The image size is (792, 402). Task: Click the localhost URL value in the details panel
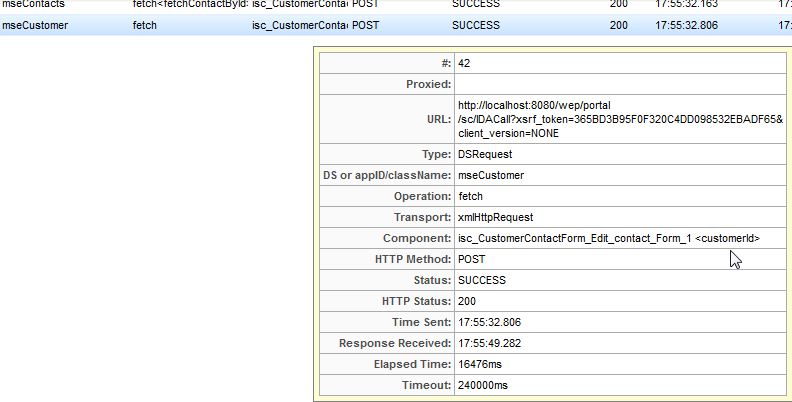click(620, 118)
